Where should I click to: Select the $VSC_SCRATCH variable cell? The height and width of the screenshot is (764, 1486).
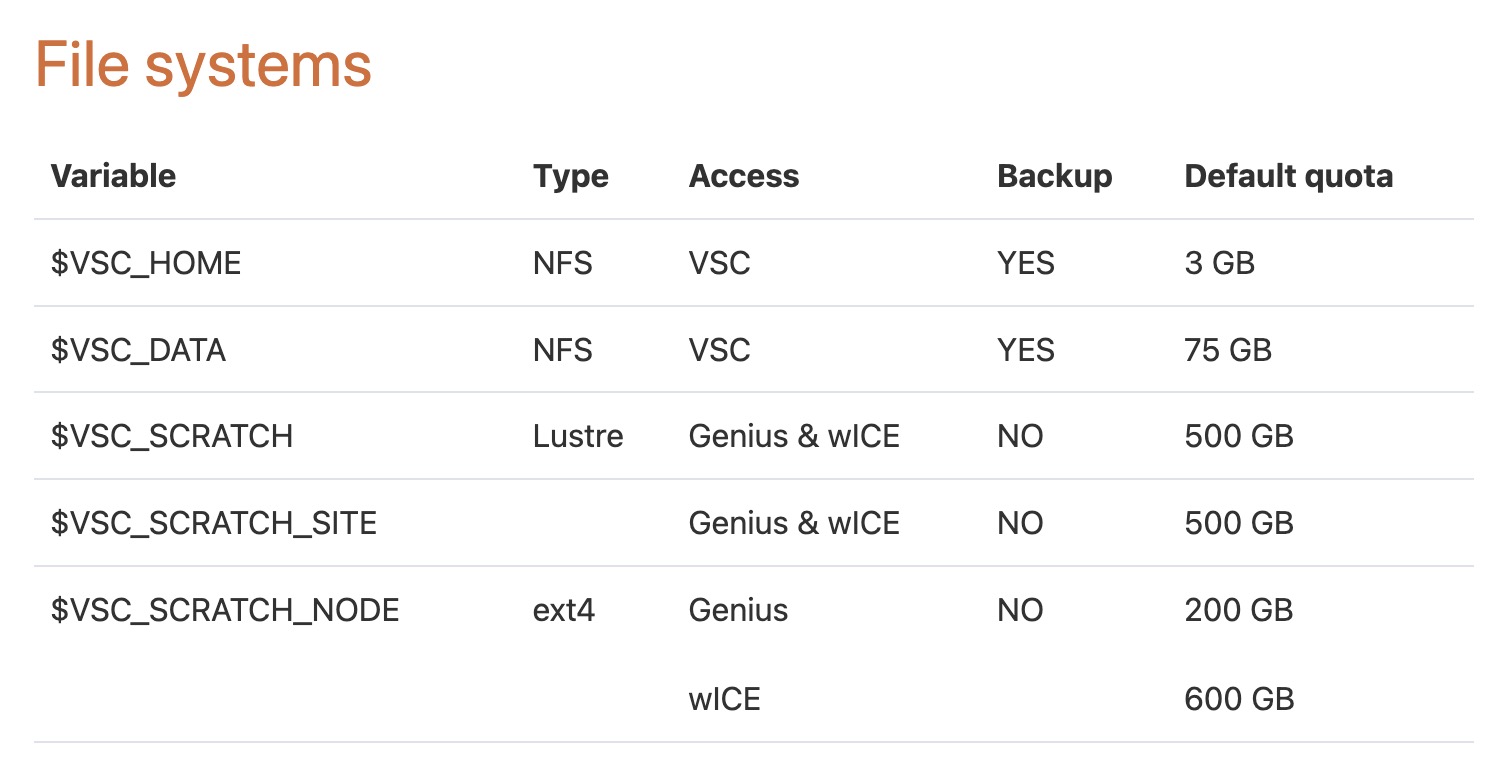click(172, 436)
